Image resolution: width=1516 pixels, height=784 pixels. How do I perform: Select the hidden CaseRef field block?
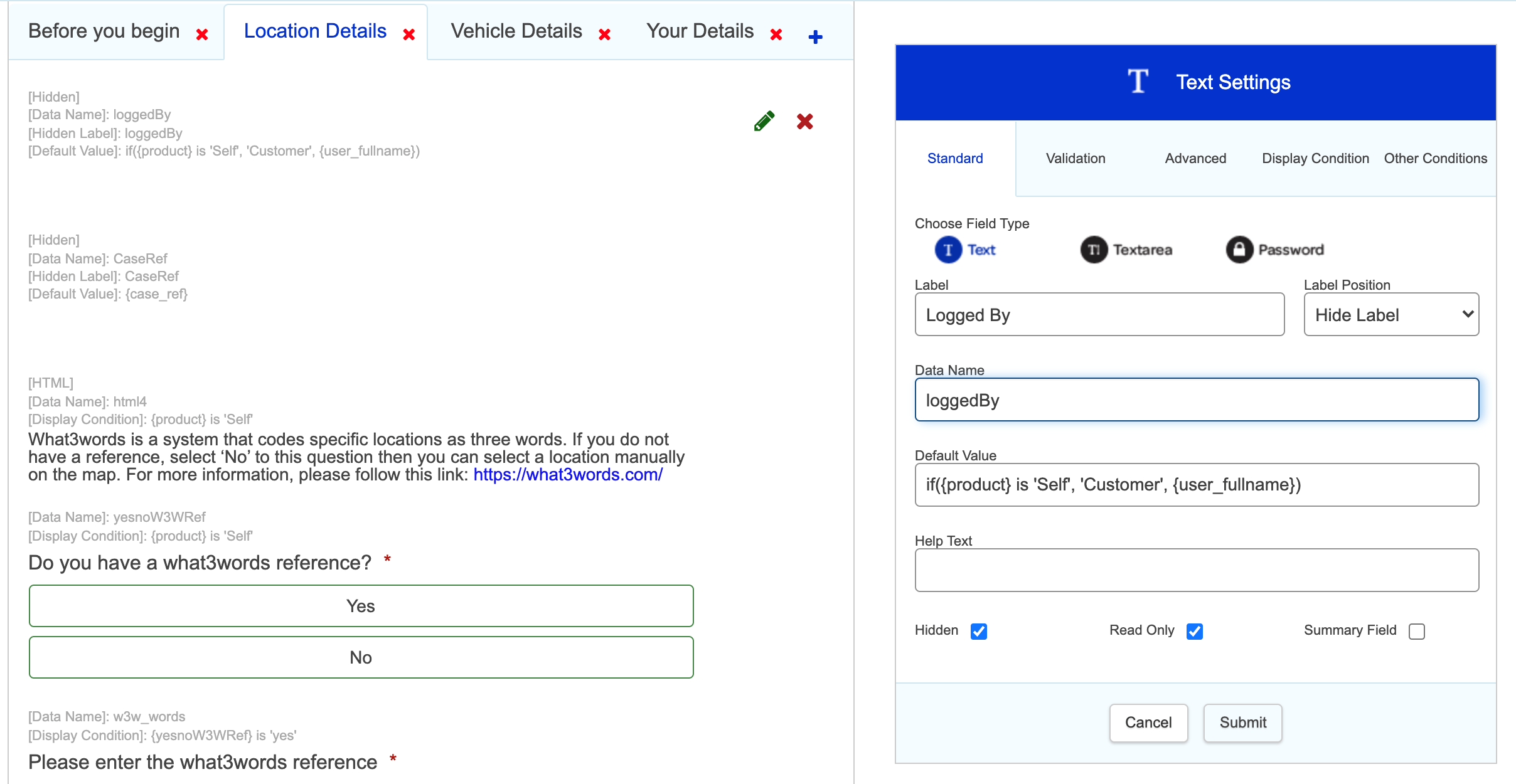[x=108, y=267]
